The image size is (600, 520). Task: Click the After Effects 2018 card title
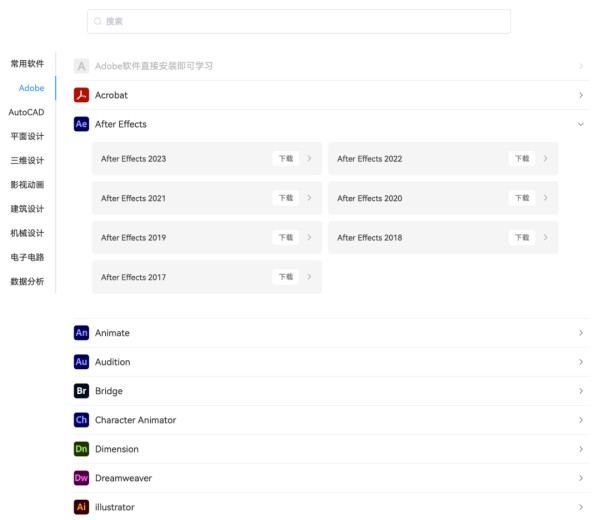(x=370, y=238)
